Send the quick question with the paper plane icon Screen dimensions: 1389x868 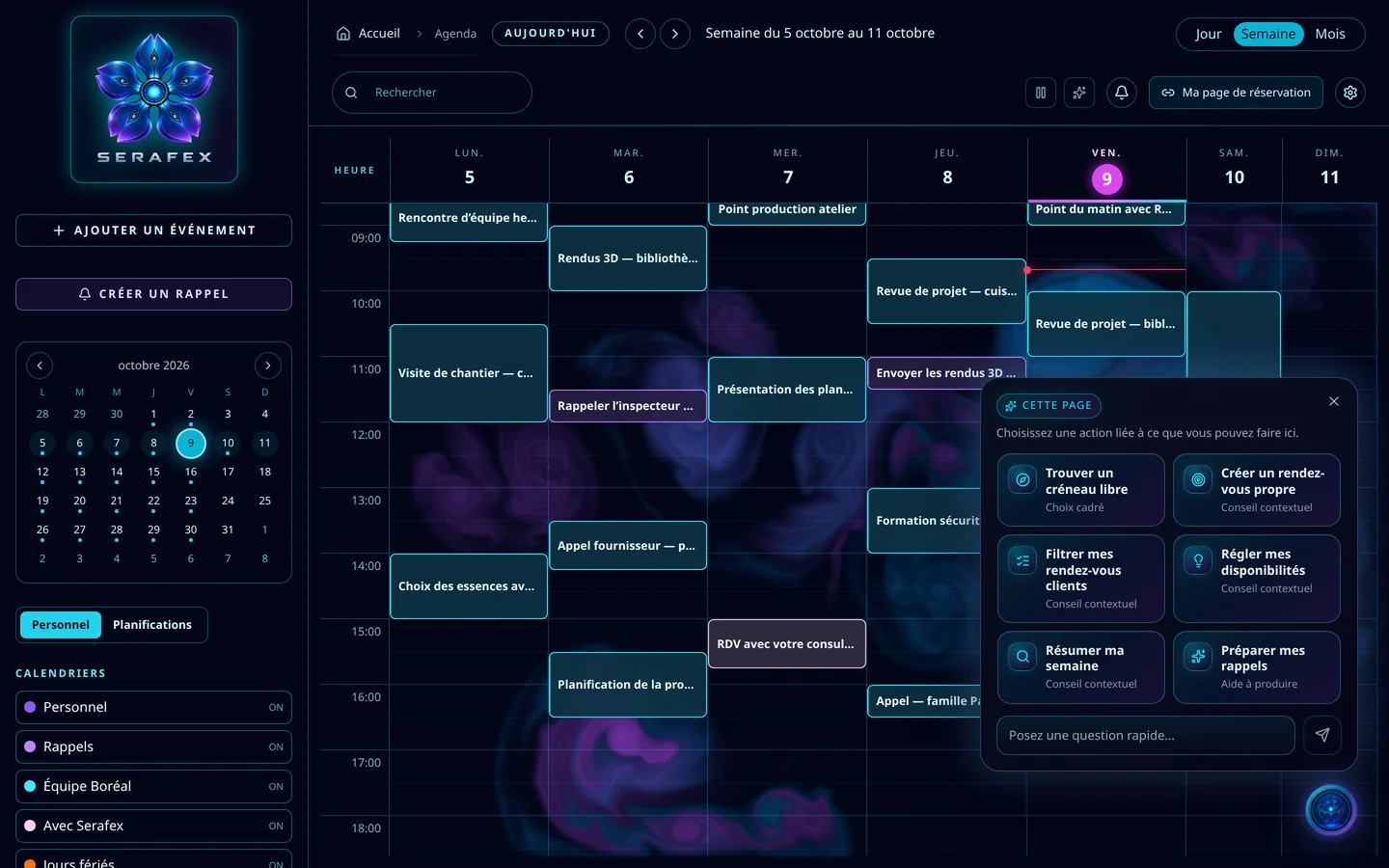tap(1322, 735)
